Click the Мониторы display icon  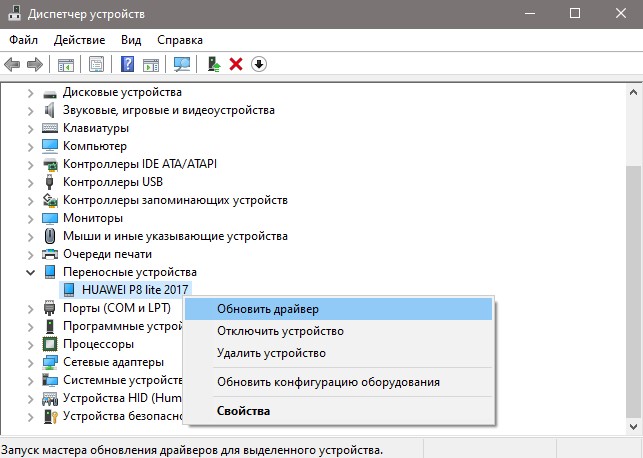coord(50,218)
